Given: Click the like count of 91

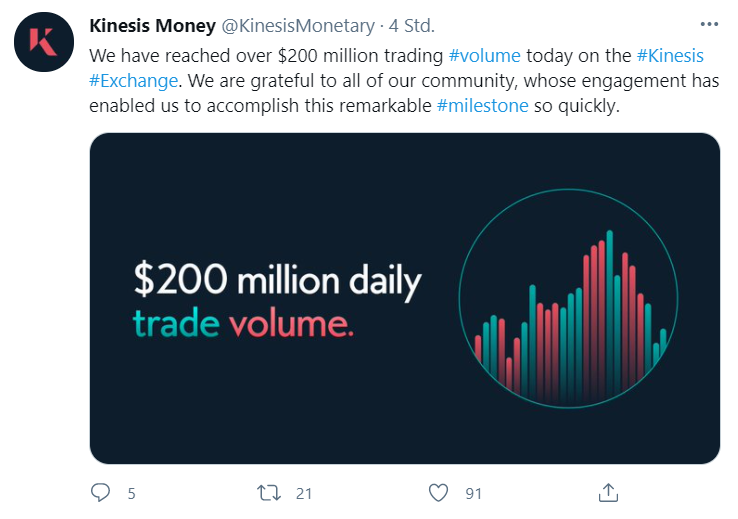Looking at the screenshot, I should coord(474,493).
